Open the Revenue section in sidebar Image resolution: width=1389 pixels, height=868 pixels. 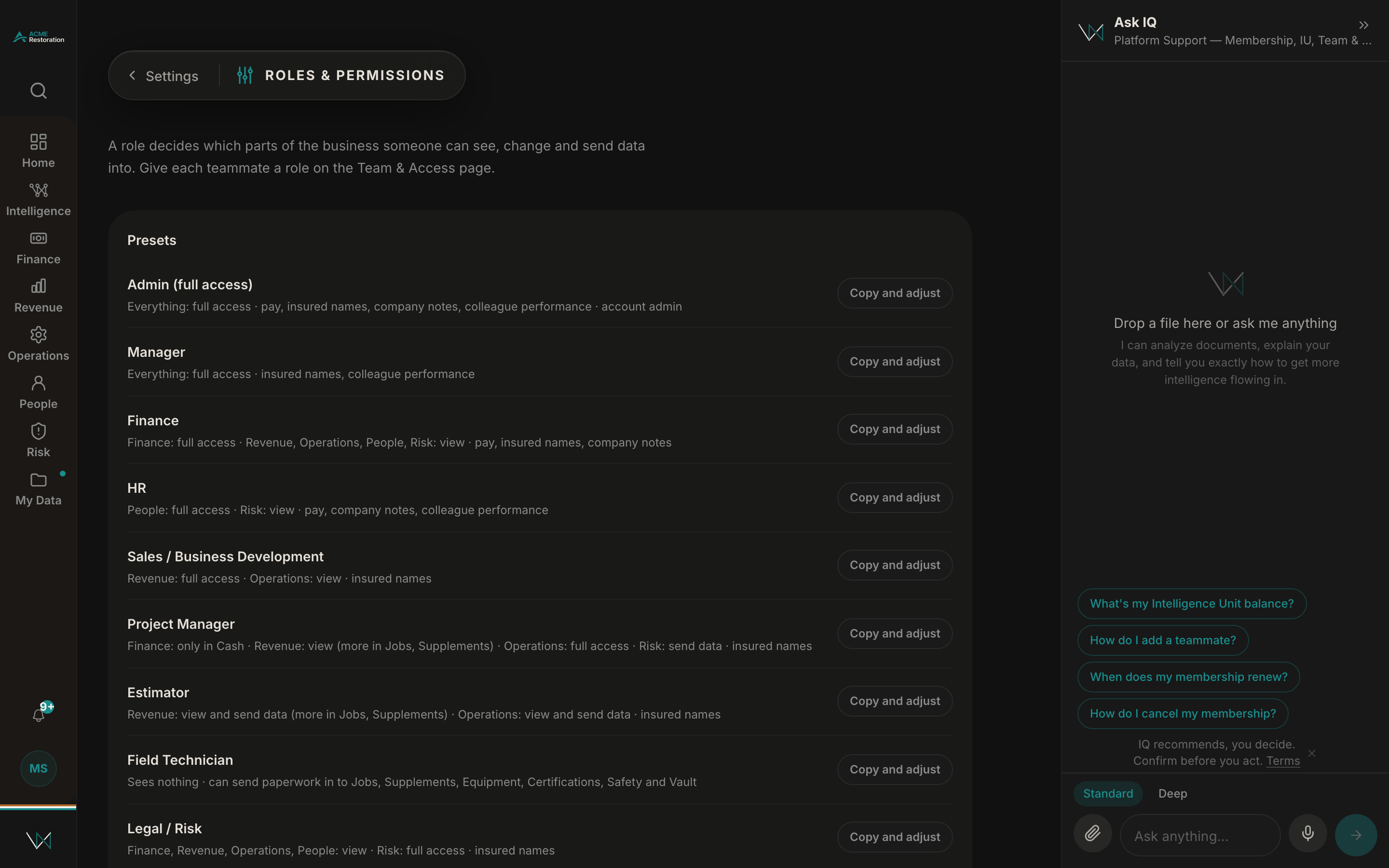click(x=39, y=295)
